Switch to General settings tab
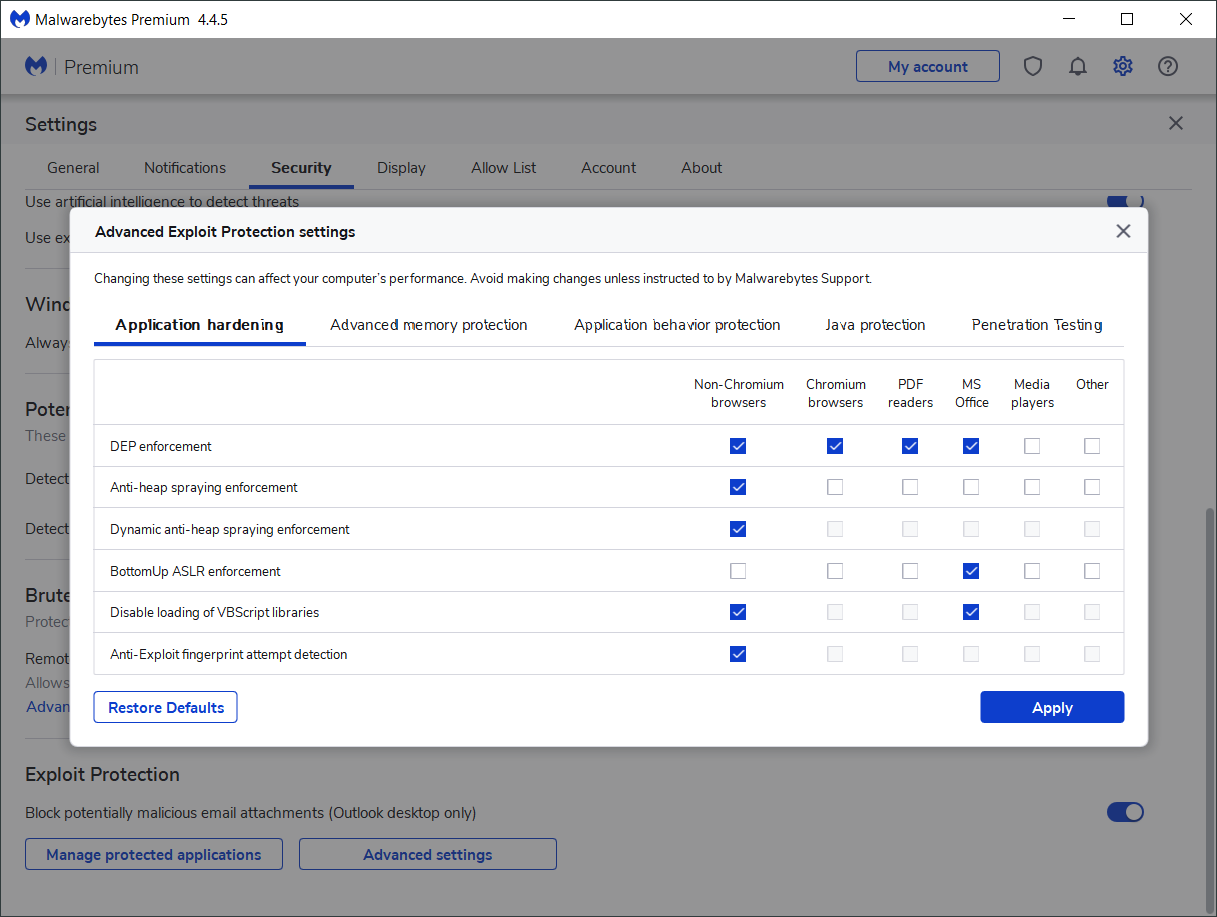 [73, 168]
